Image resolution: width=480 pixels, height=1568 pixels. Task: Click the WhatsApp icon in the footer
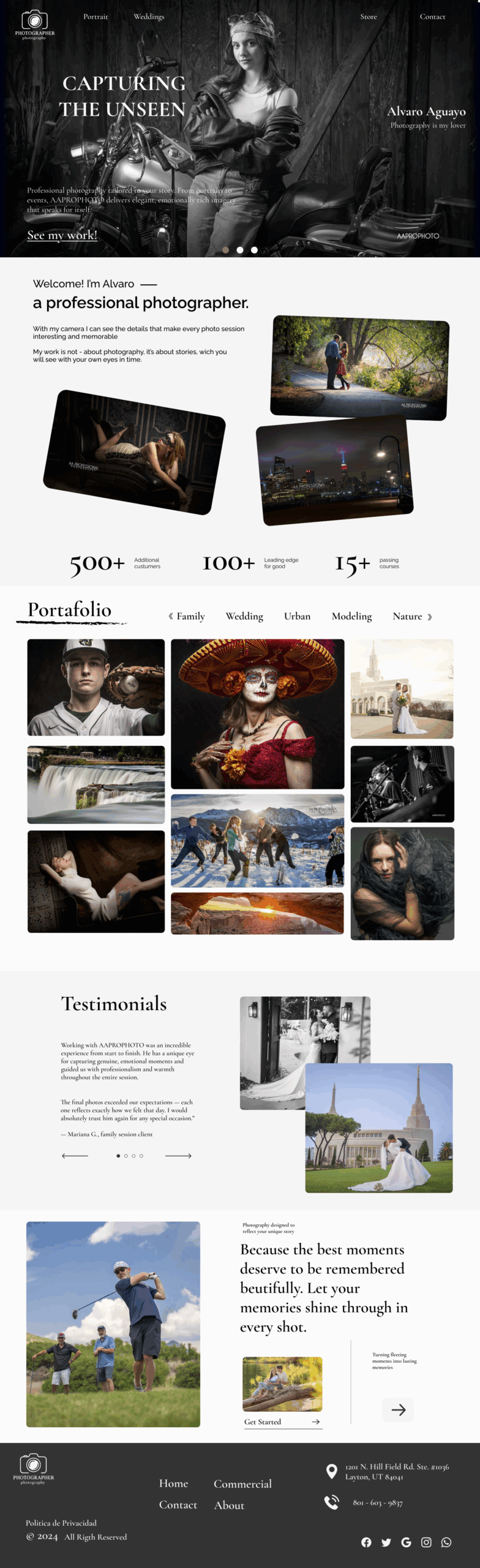[x=446, y=1542]
